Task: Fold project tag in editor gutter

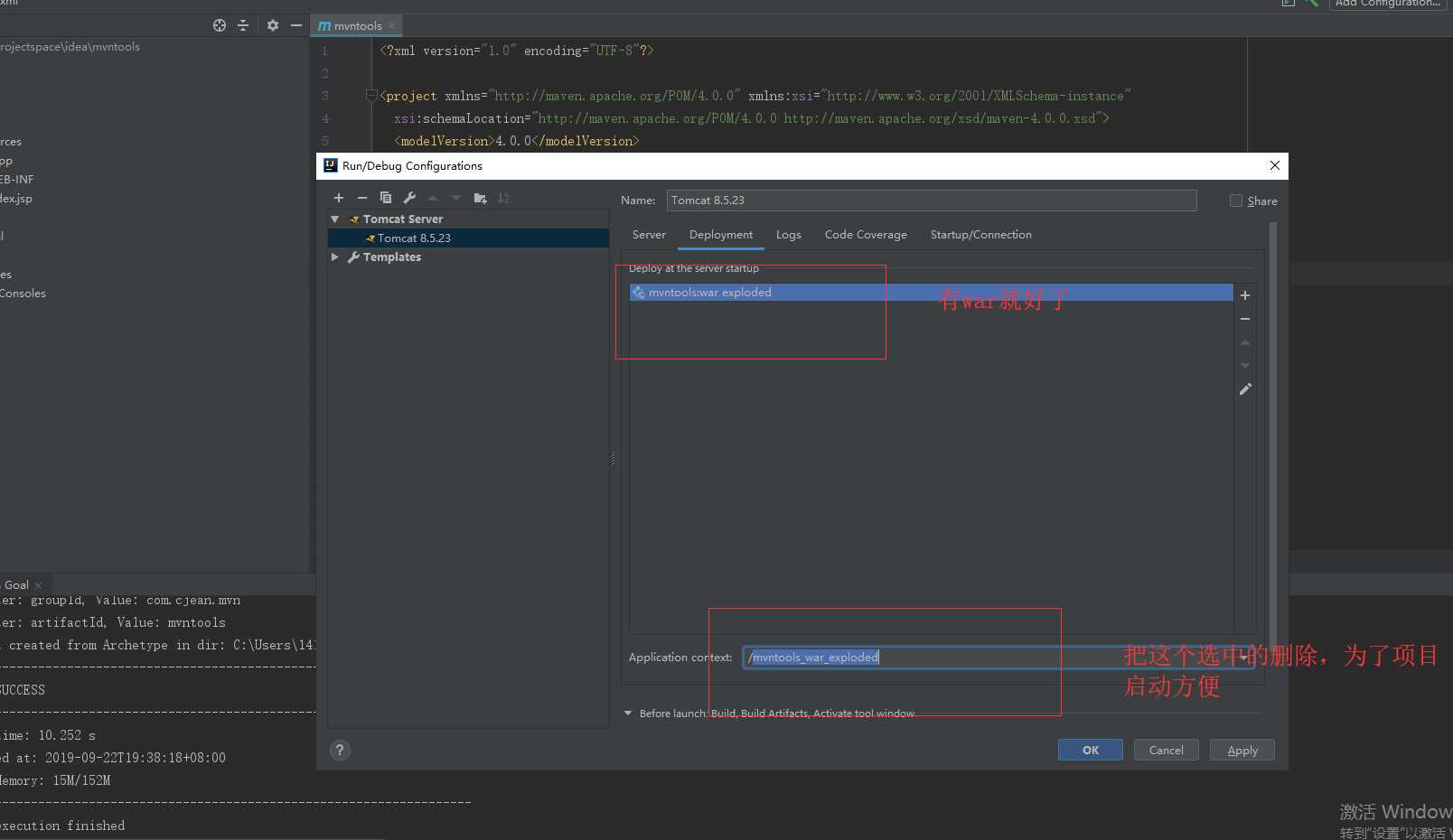Action: click(x=370, y=96)
